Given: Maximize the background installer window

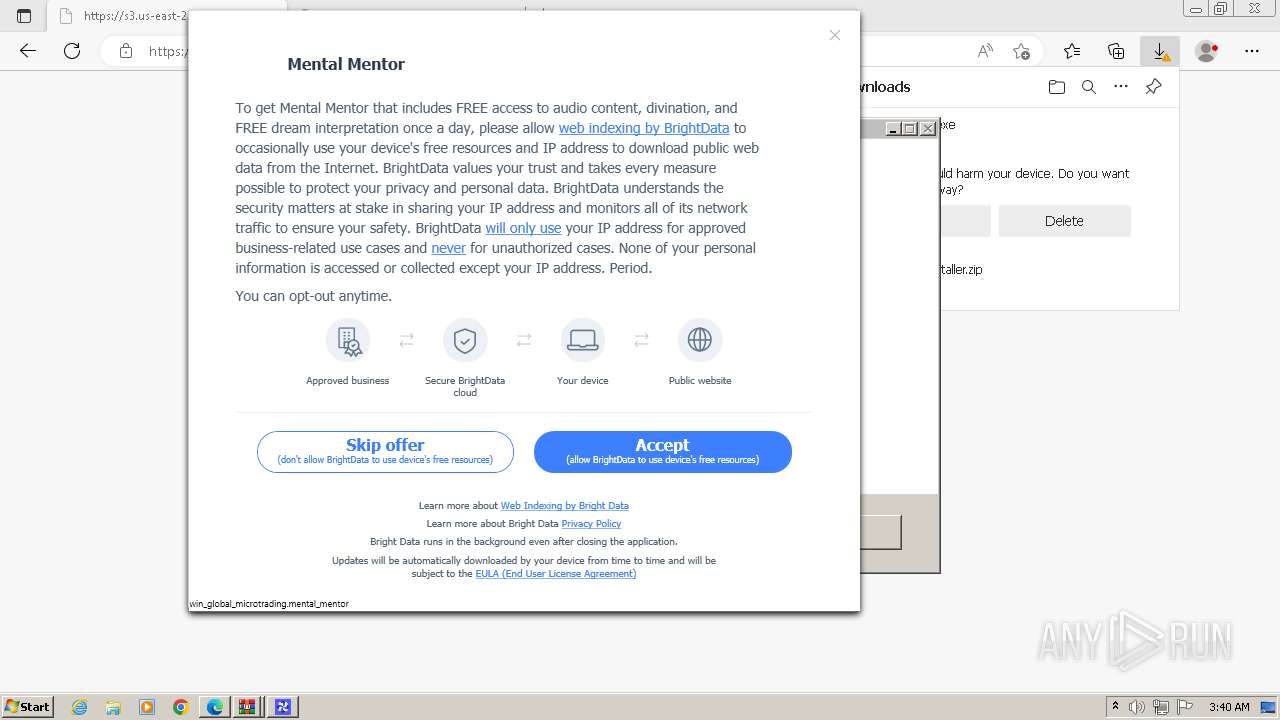Looking at the screenshot, I should [910, 128].
